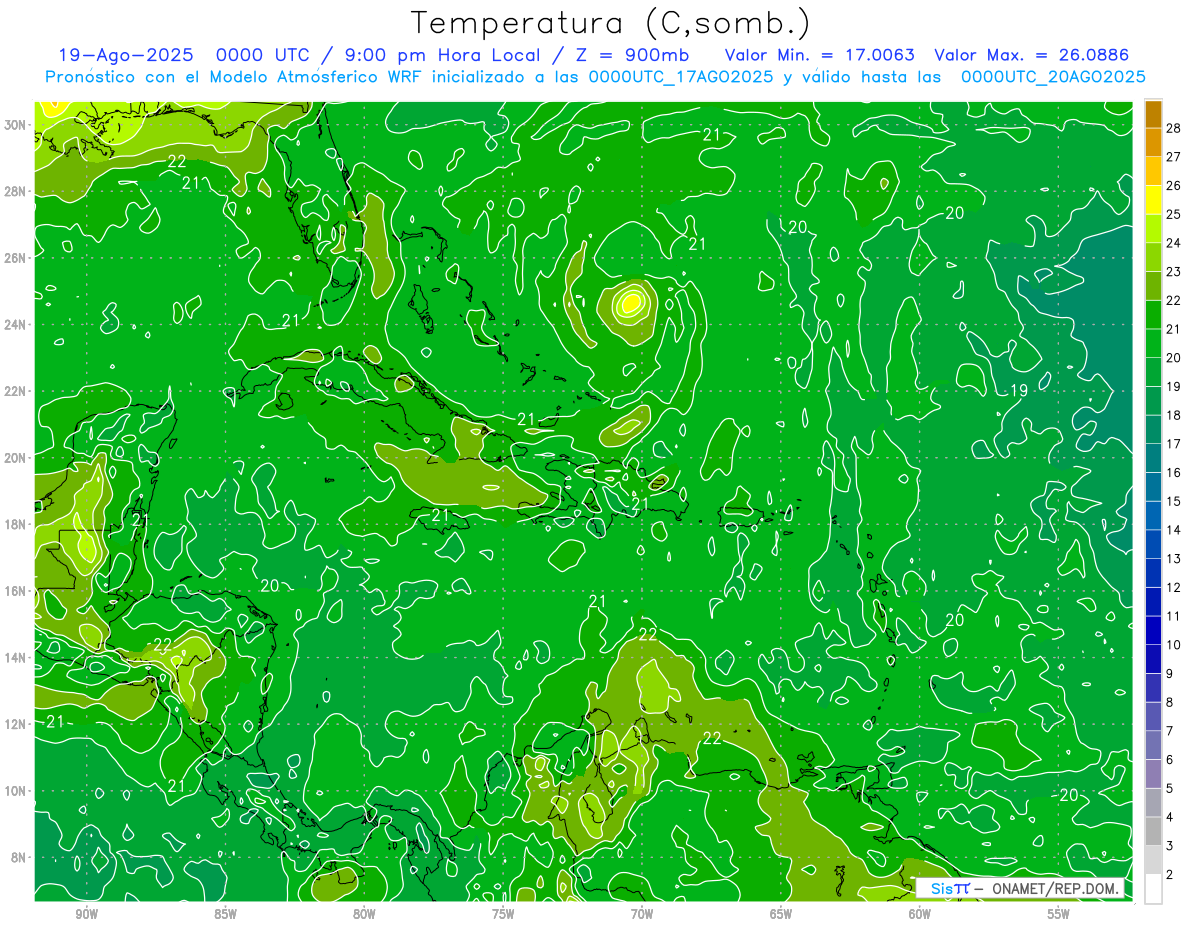Click the "14N" latitude axis label
Image resolution: width=1200 pixels, height=927 pixels.
pos(17,658)
